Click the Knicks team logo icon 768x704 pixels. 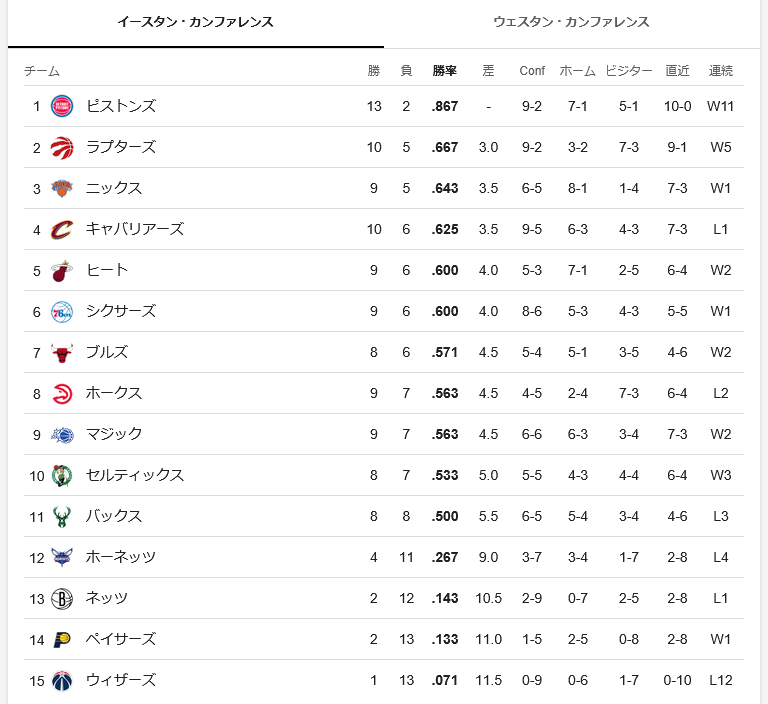pyautogui.click(x=62, y=188)
